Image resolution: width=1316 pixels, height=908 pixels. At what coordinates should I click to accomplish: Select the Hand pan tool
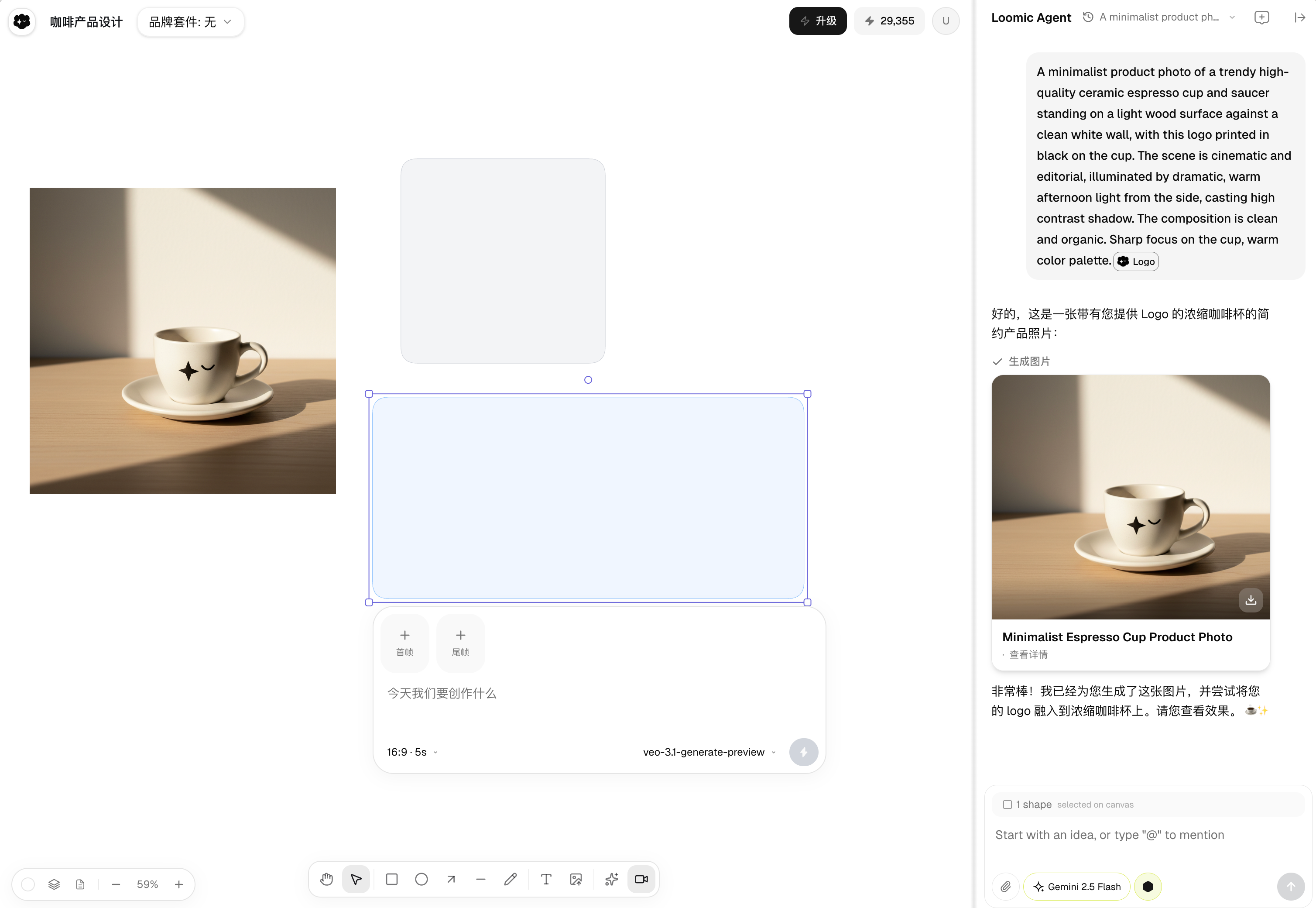point(326,880)
